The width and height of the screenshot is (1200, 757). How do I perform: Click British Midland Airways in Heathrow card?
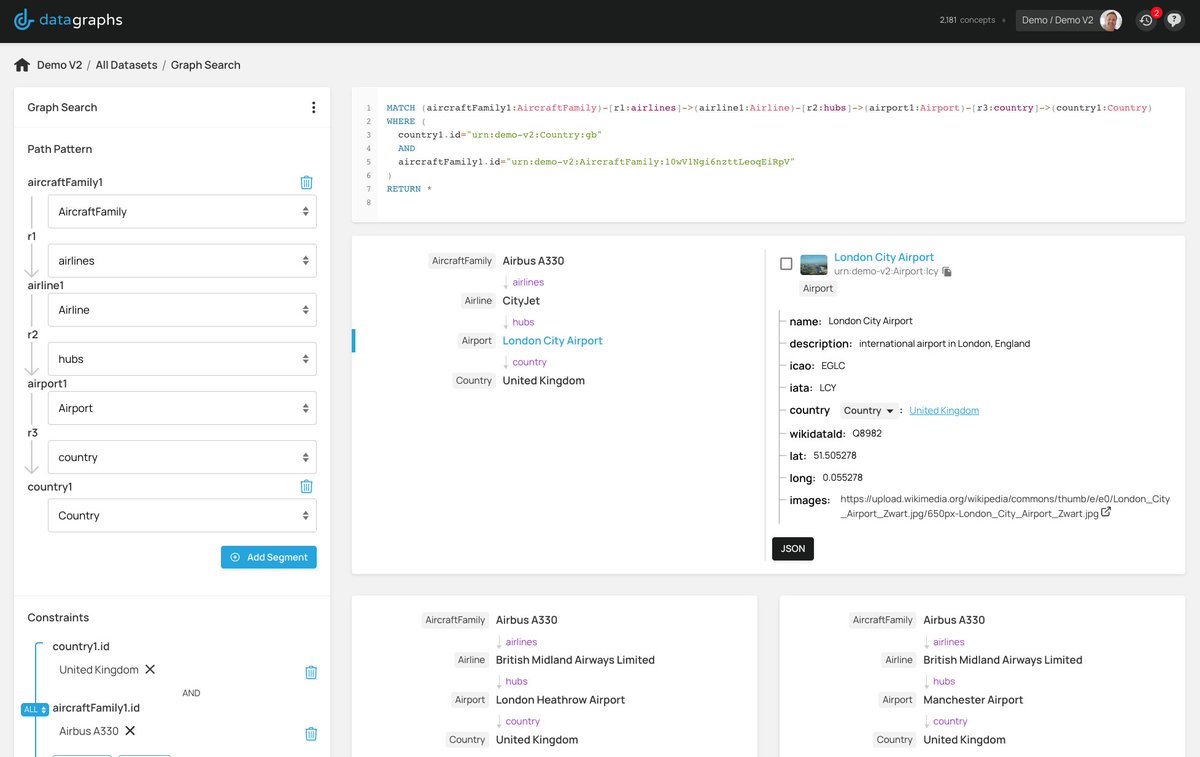click(575, 660)
